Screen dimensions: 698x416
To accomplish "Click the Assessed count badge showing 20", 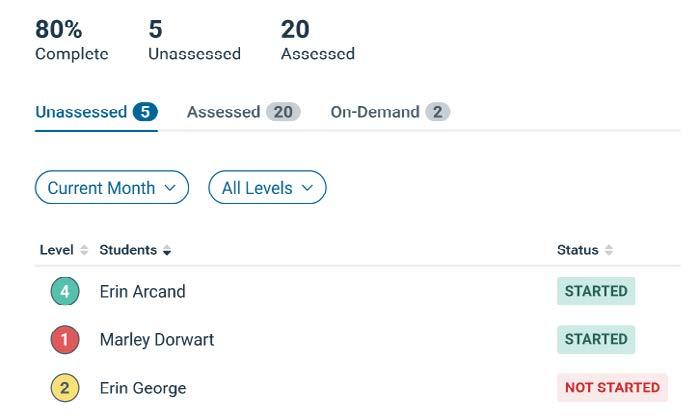I will [283, 112].
